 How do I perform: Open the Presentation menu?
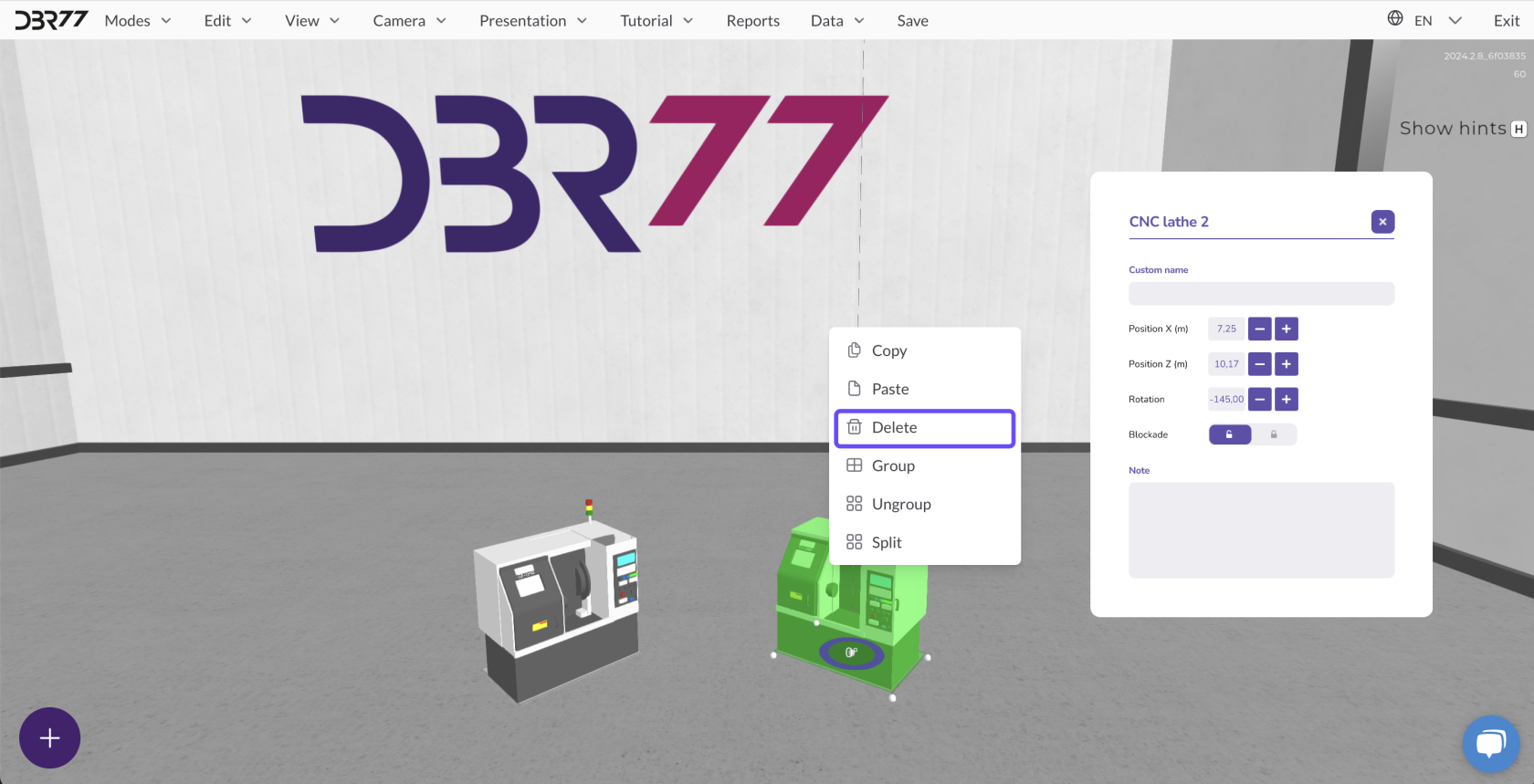tap(533, 21)
